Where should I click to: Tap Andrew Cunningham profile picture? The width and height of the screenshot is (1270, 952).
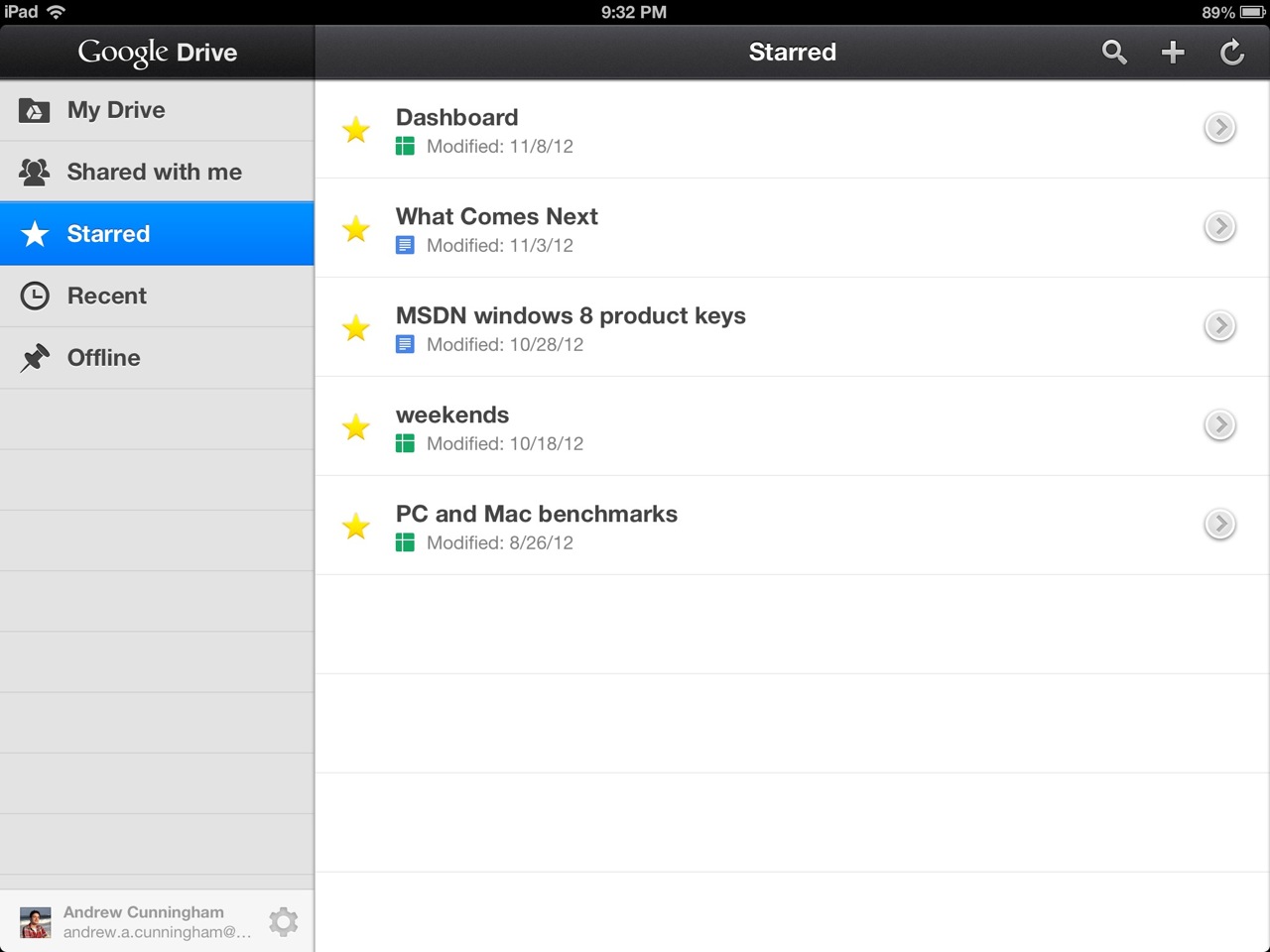36,922
